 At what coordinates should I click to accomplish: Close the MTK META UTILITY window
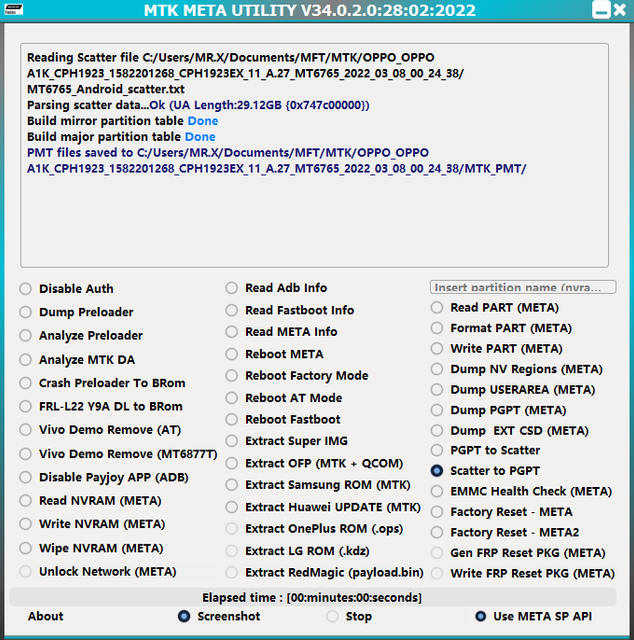(620, 9)
